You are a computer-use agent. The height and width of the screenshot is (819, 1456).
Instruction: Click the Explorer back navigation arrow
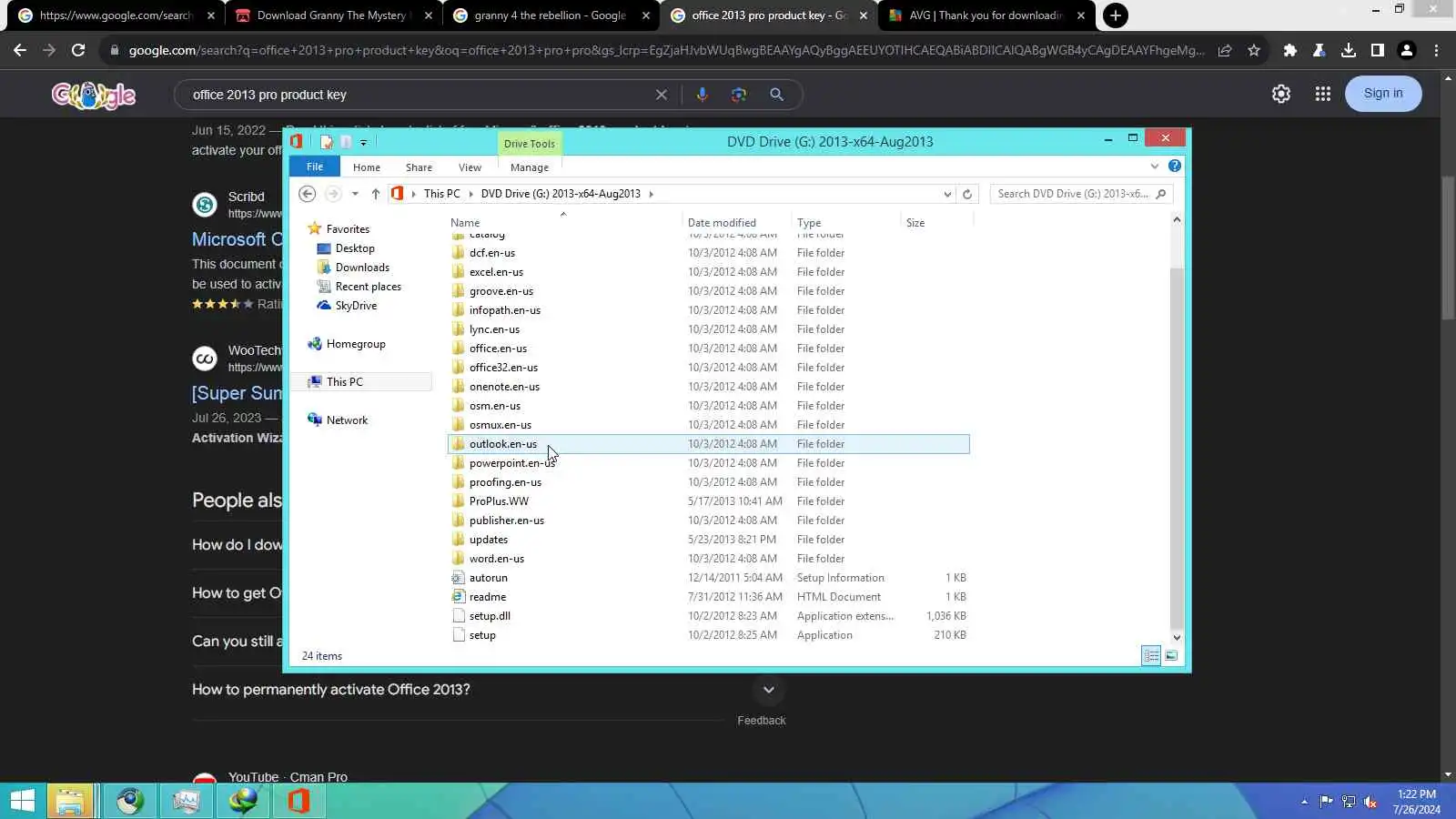point(308,194)
